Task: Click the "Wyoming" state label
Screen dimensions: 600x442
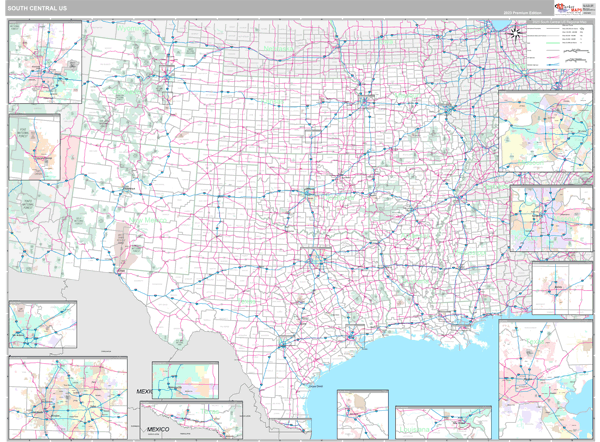Action: pyautogui.click(x=131, y=29)
